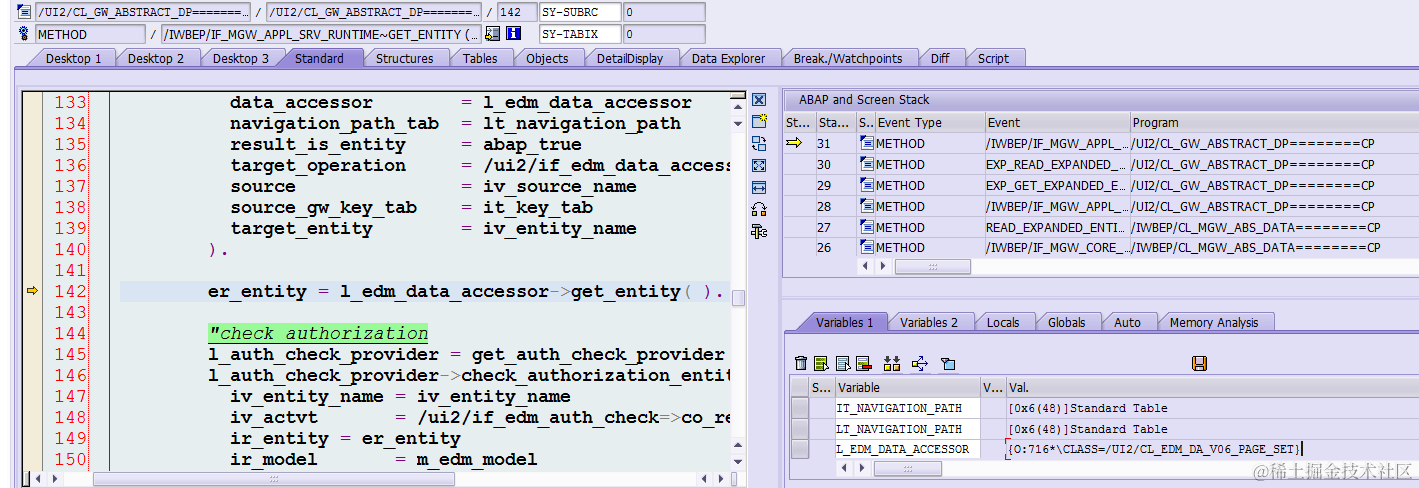The width and height of the screenshot is (1419, 488).
Task: Select the row selector for LT_NAVIGATION_PATH
Action: [x=799, y=429]
